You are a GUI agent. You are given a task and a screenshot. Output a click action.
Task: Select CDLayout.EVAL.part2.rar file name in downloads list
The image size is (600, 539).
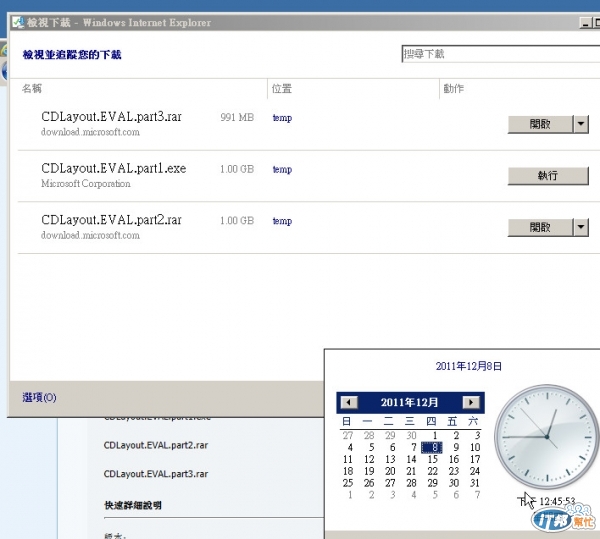(111, 220)
